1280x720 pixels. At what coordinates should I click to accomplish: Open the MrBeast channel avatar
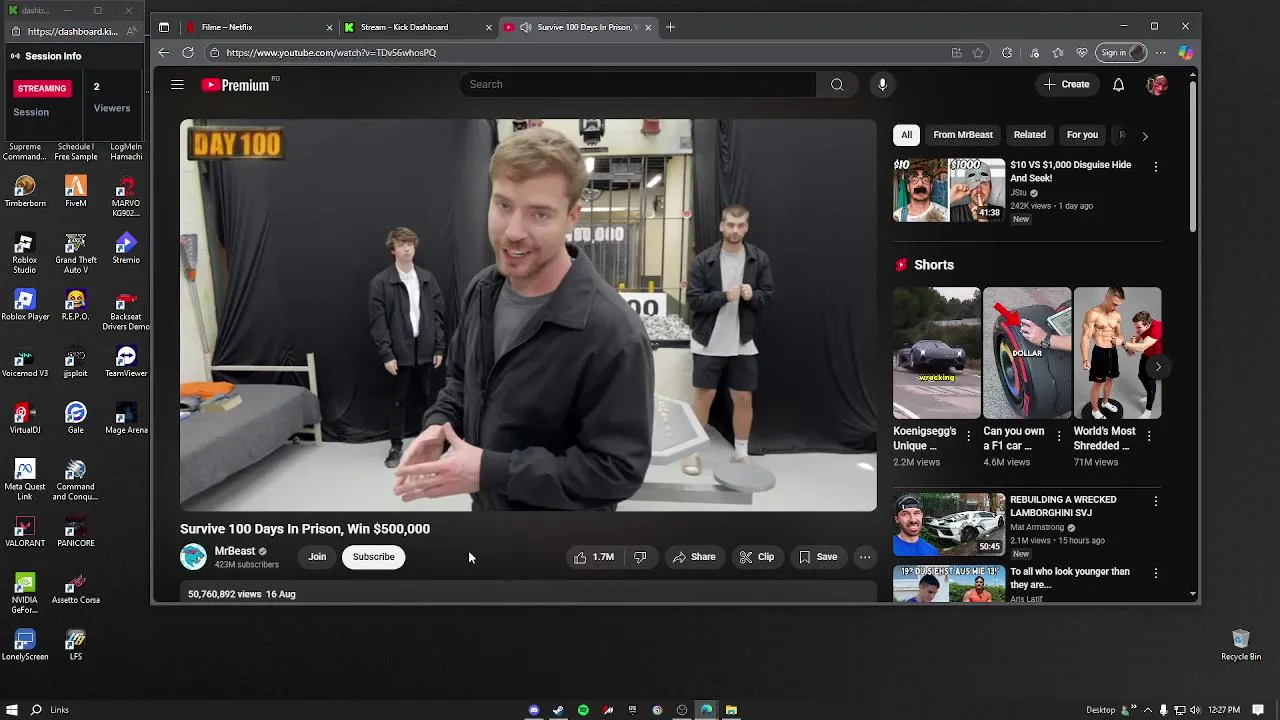coord(193,557)
